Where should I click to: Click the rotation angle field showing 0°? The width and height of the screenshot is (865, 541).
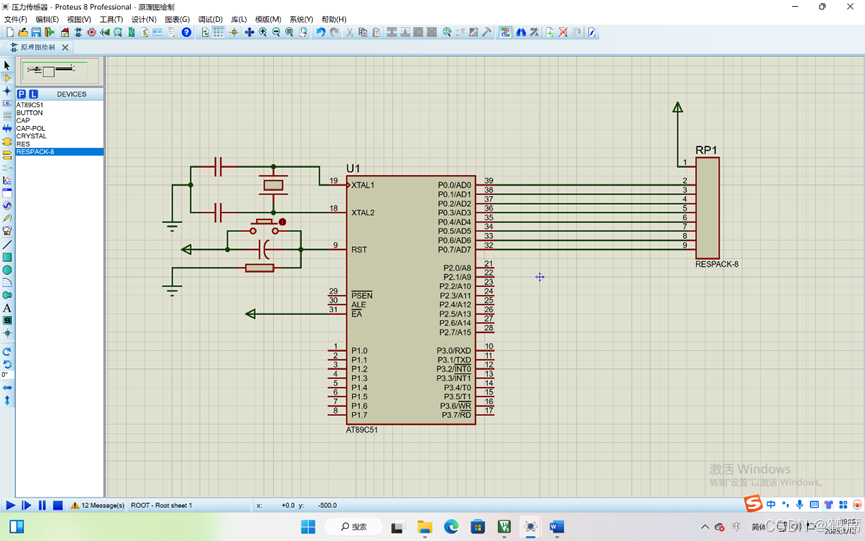[x=7, y=375]
